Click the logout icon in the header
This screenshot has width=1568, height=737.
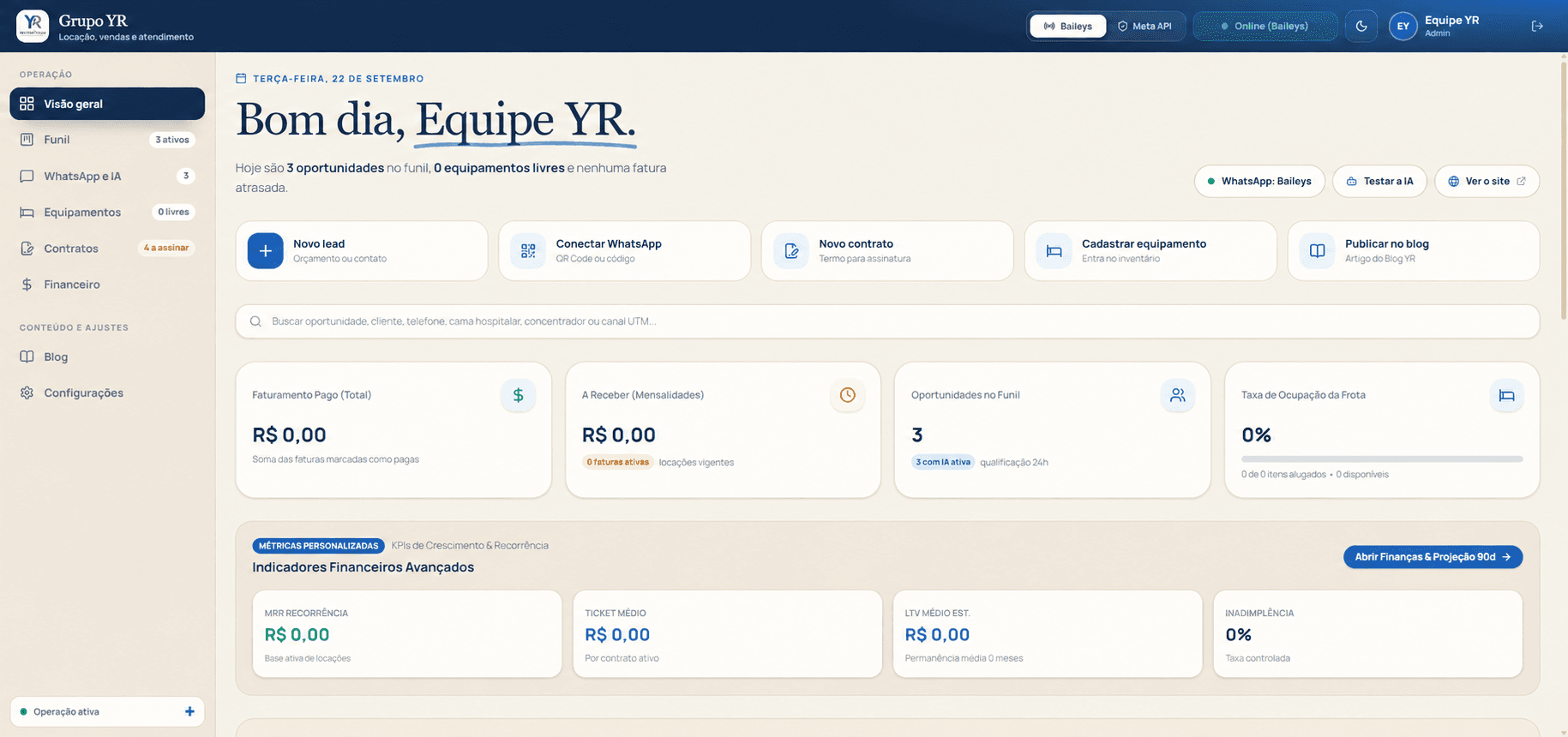(x=1537, y=26)
